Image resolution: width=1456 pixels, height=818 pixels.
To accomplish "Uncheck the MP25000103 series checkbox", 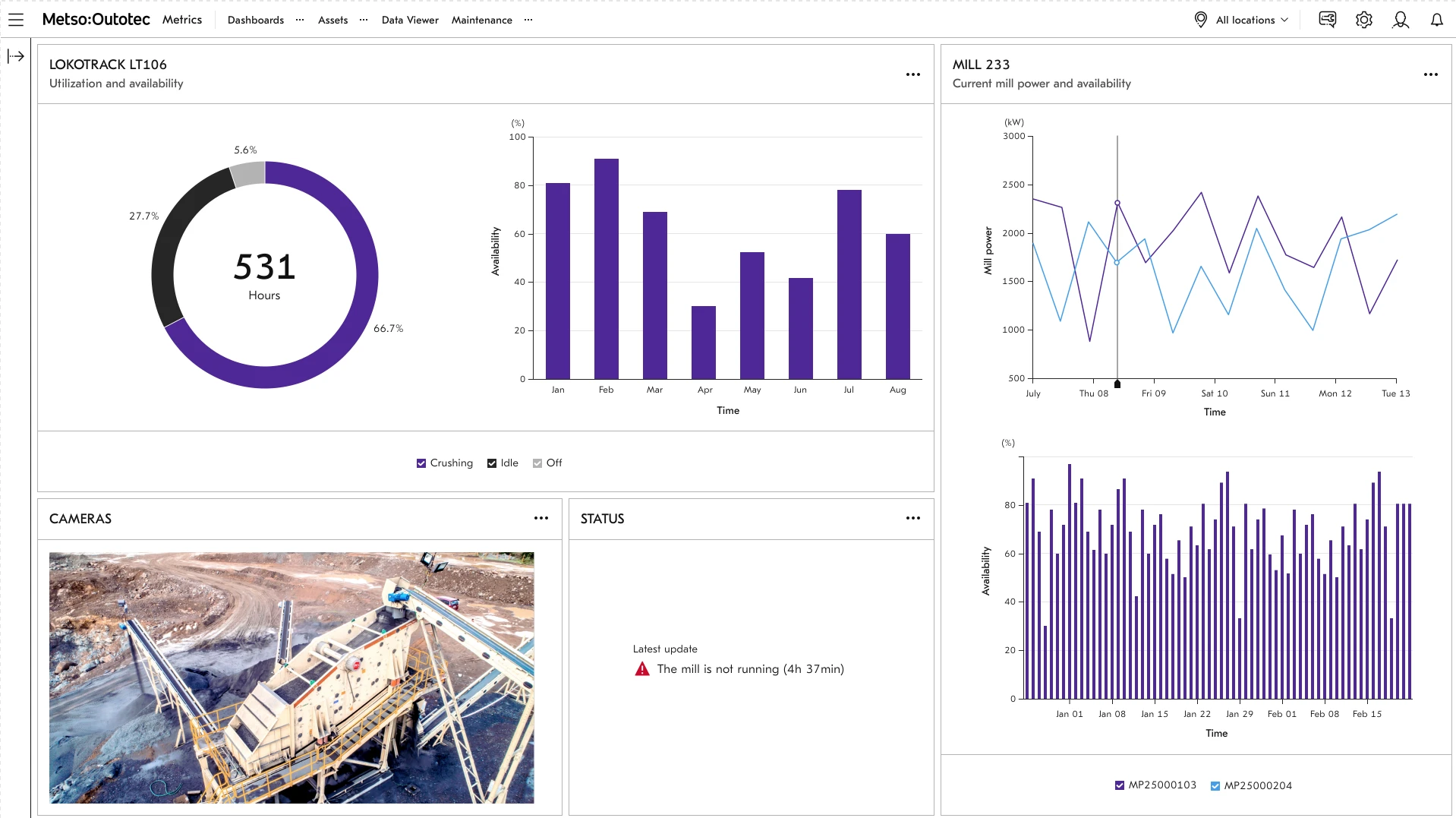I will (x=1118, y=785).
